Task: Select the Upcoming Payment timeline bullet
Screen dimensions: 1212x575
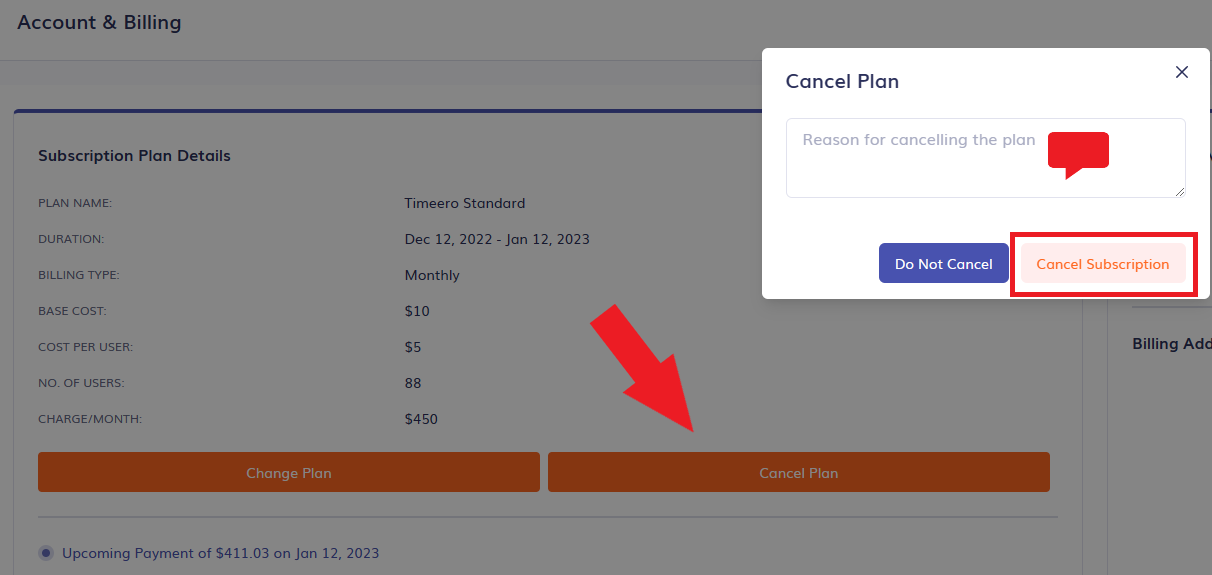Action: coord(46,553)
